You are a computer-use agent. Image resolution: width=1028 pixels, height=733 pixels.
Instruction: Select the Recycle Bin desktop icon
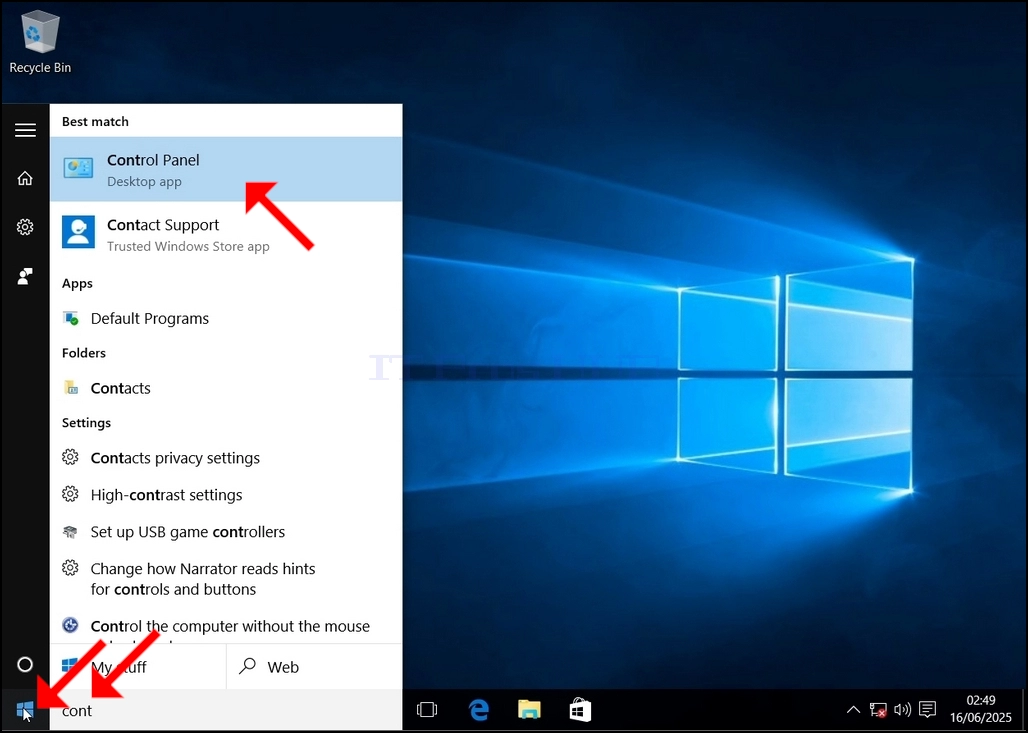40,42
